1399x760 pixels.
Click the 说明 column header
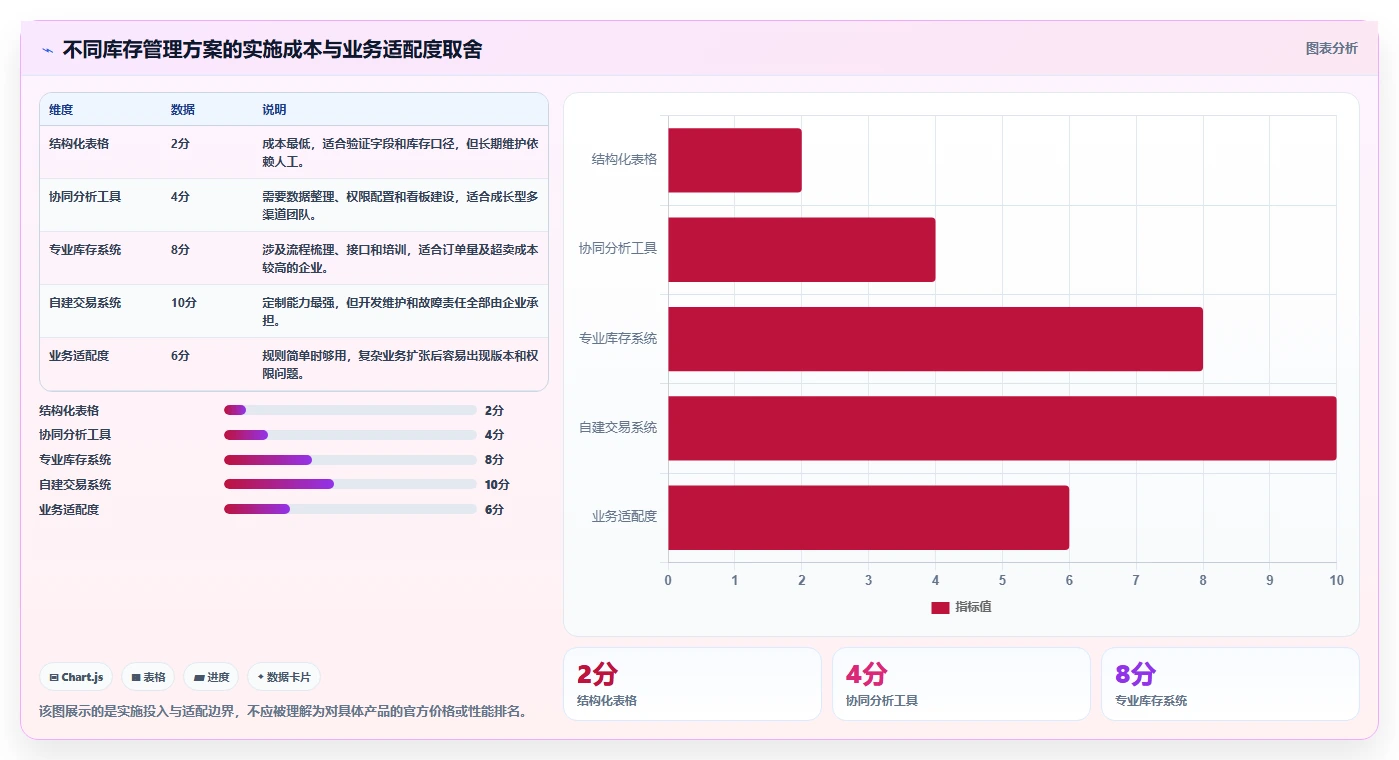point(274,110)
